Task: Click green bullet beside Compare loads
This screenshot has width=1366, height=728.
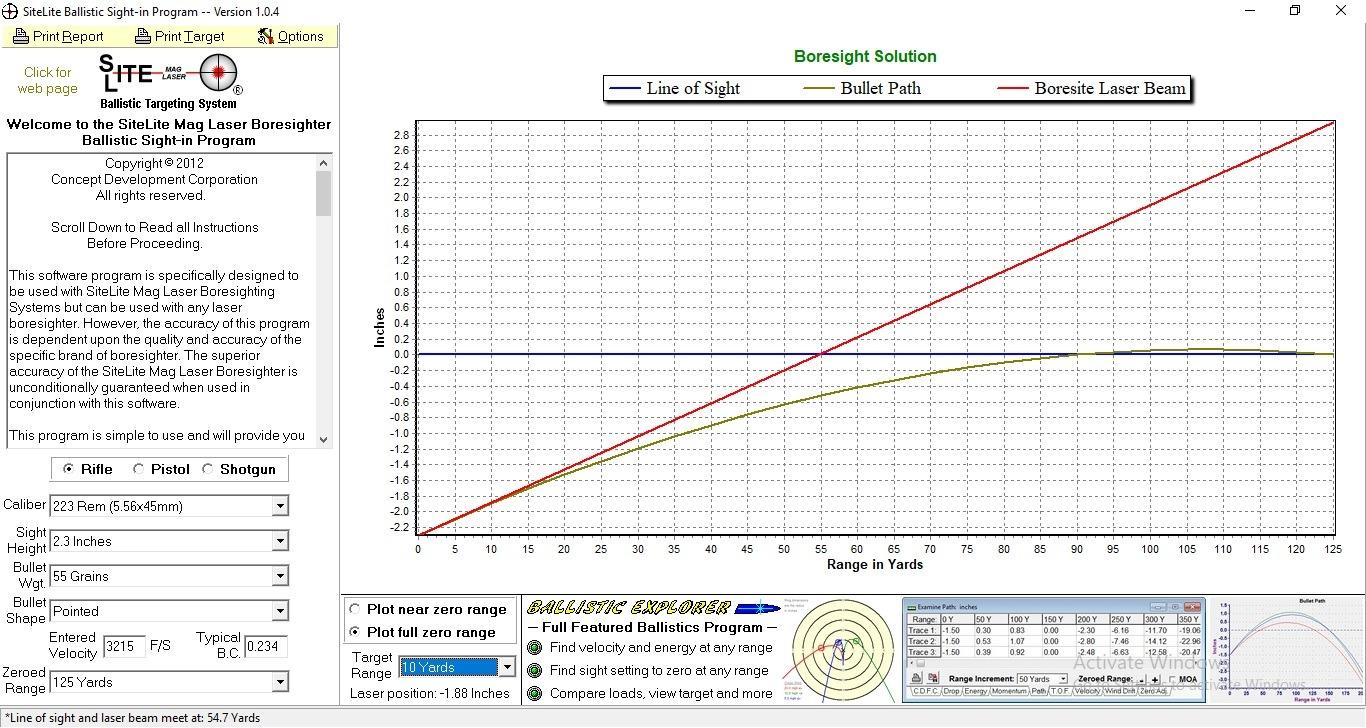Action: (x=534, y=693)
